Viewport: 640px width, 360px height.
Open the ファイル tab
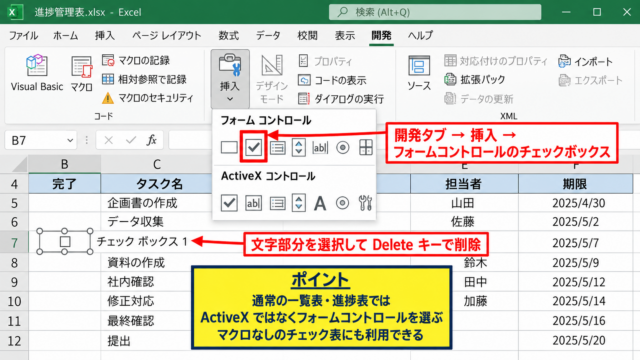tap(23, 36)
